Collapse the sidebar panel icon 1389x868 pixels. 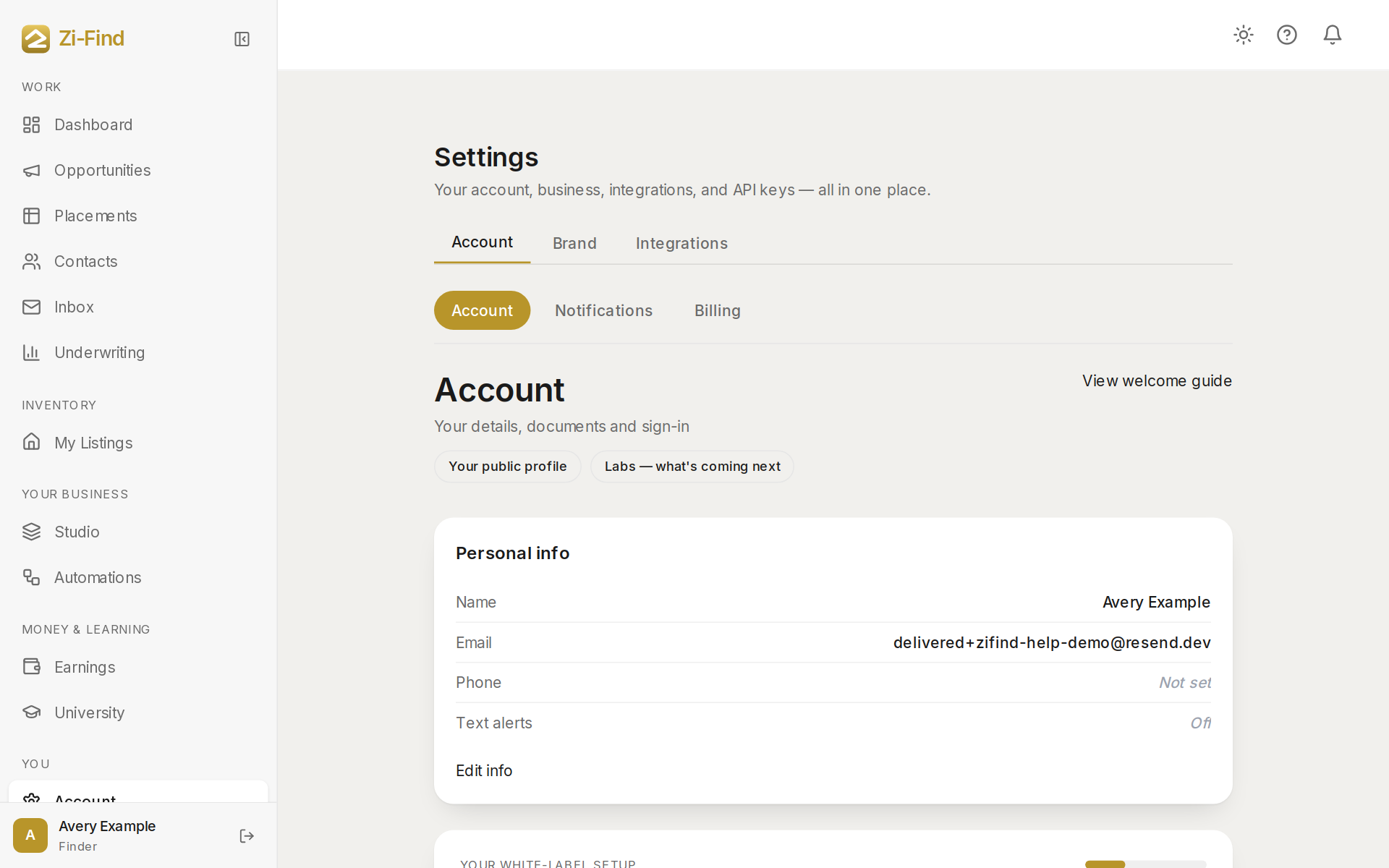pos(242,39)
